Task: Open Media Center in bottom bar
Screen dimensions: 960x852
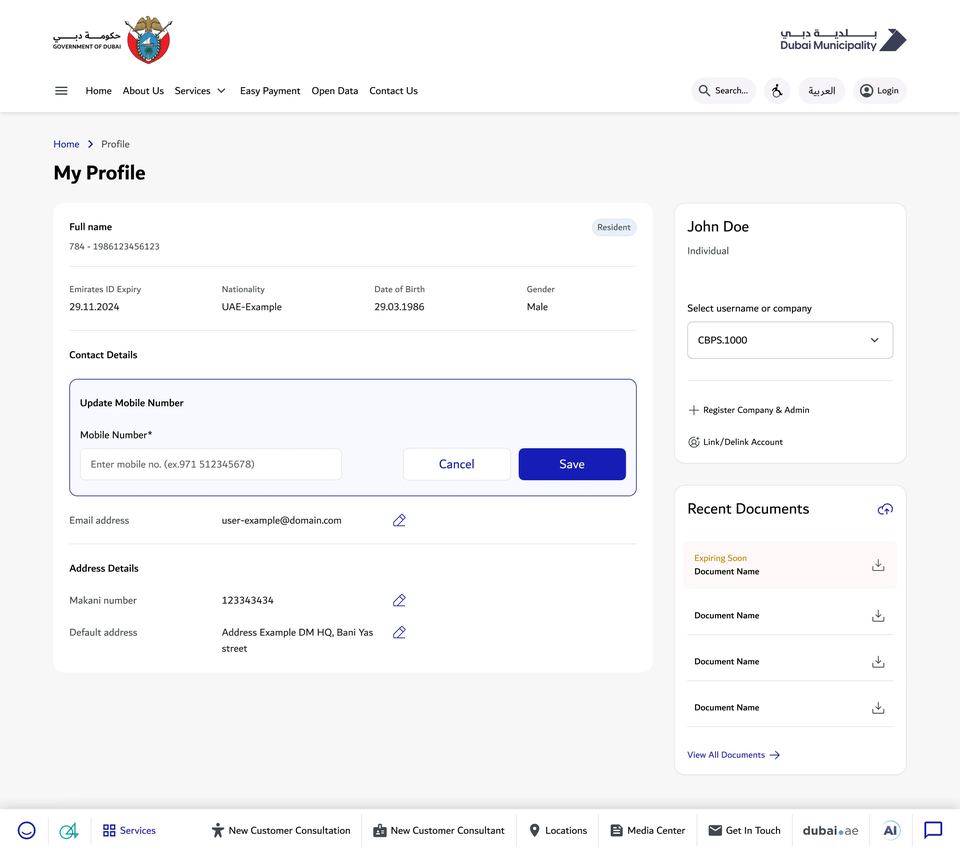Action: tap(648, 831)
